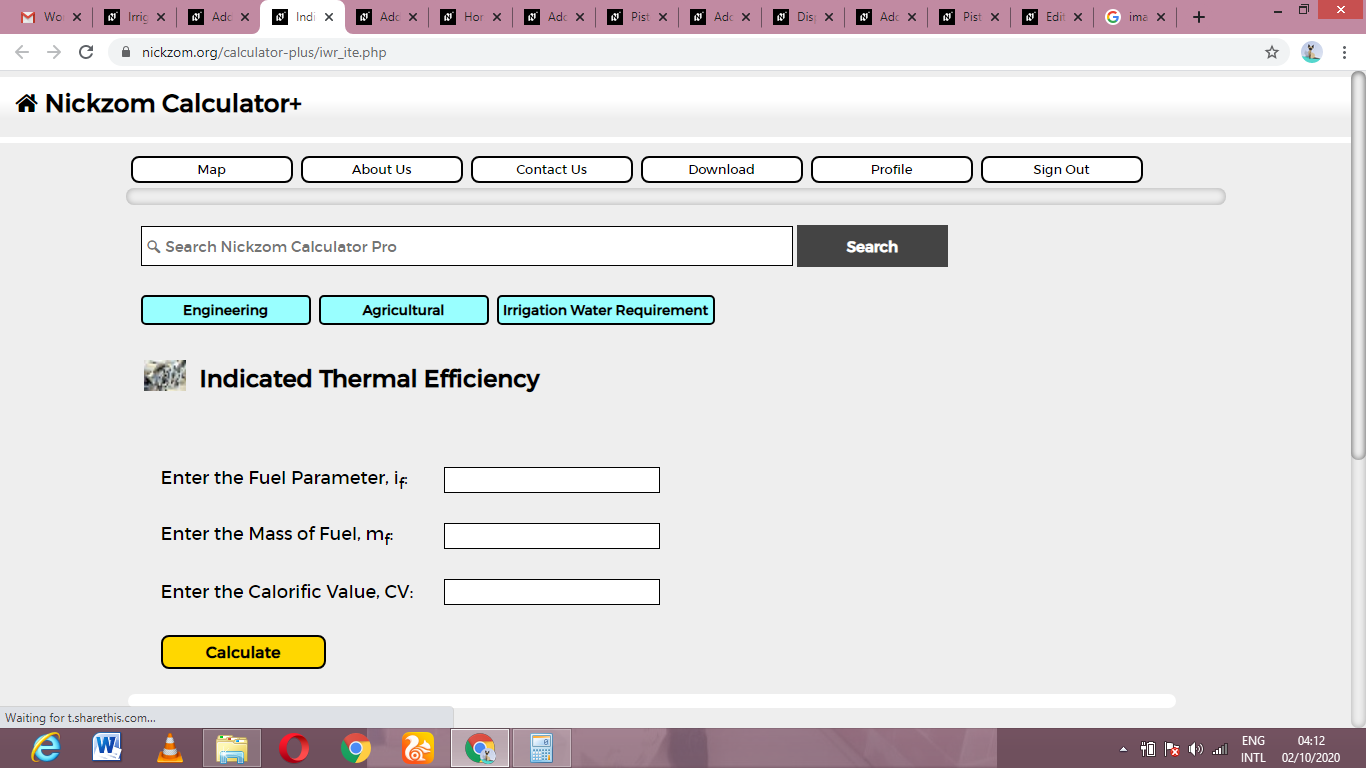Screen dimensions: 1366x768
Task: View site info via padlock icon
Action: (x=125, y=52)
